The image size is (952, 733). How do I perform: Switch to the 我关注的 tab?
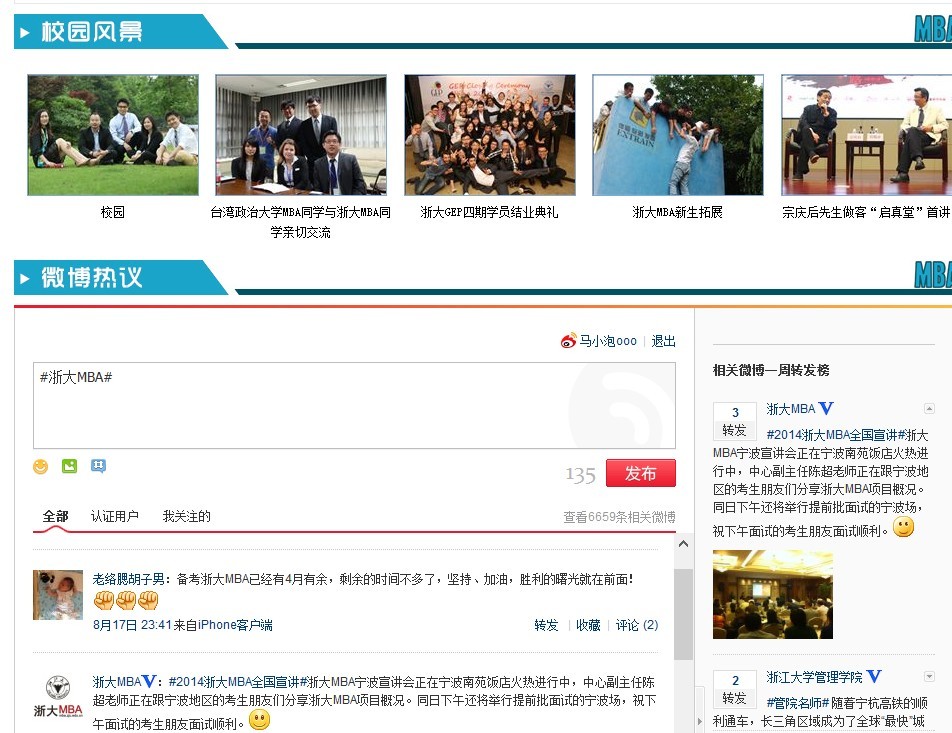[186, 516]
